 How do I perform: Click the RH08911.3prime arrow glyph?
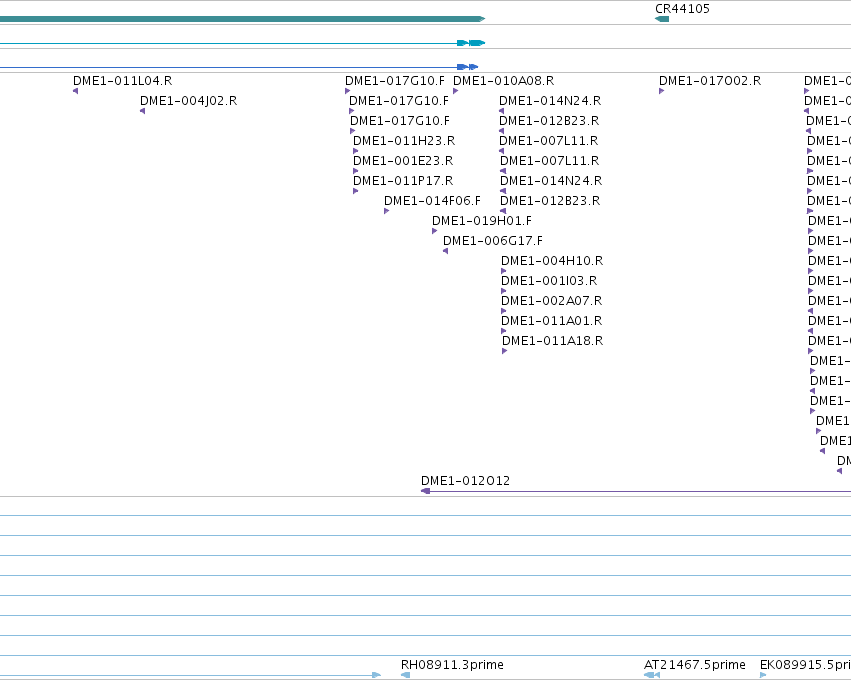point(405,675)
